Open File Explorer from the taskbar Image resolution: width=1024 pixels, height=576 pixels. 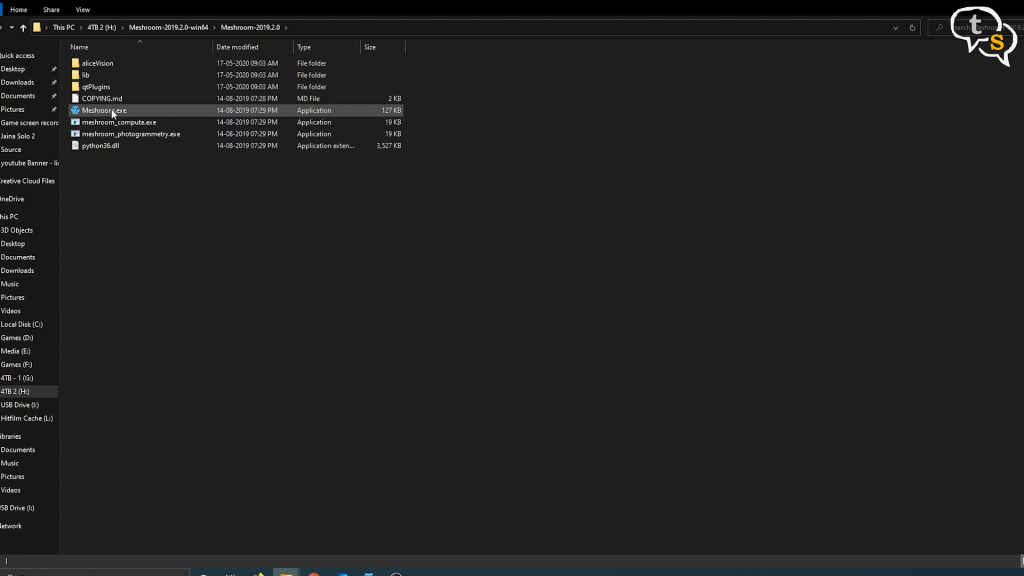[286, 574]
